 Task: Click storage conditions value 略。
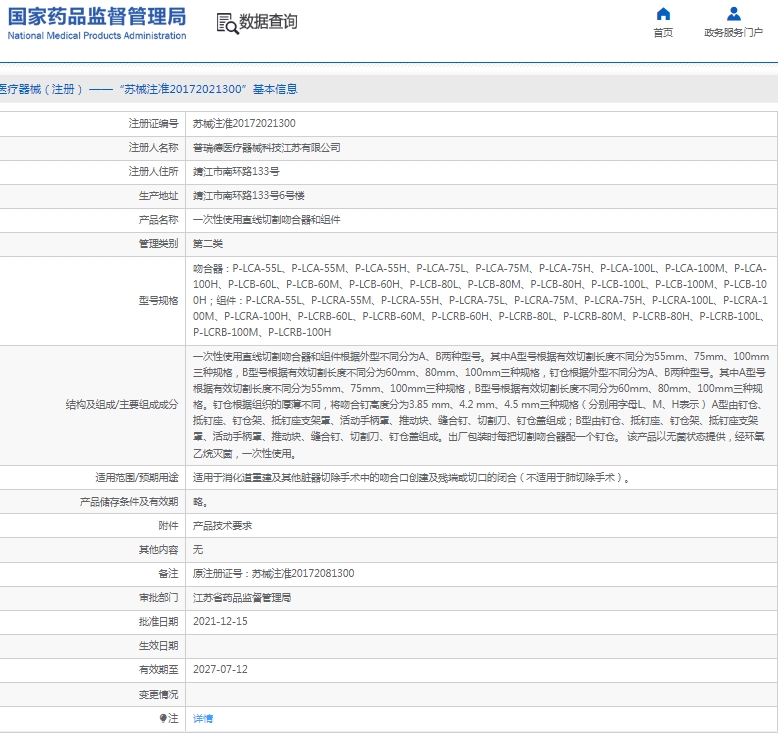200,502
